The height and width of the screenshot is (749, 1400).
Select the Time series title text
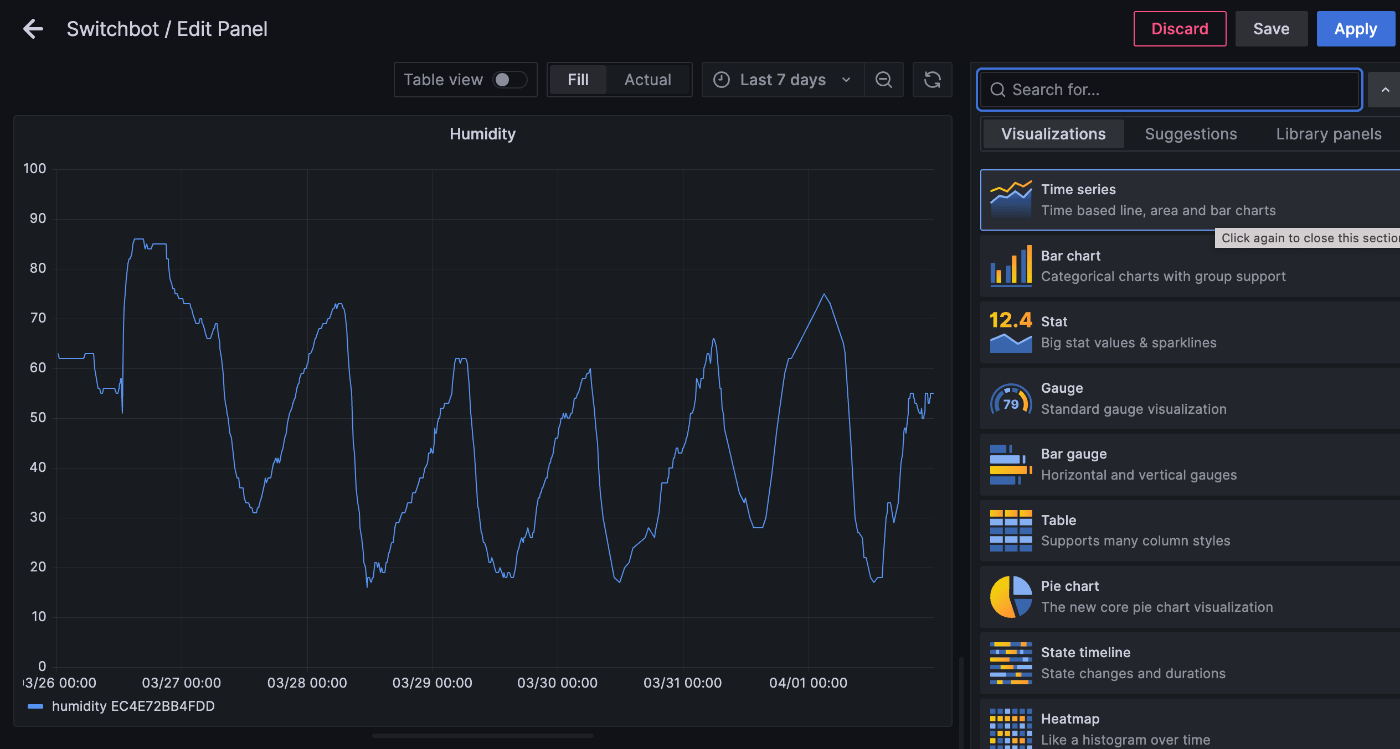pyautogui.click(x=1078, y=189)
